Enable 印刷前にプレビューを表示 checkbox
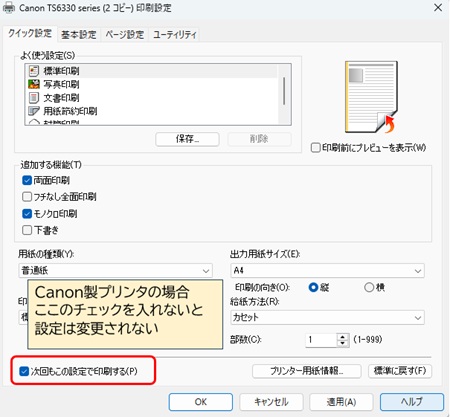The image size is (450, 417). [315, 147]
